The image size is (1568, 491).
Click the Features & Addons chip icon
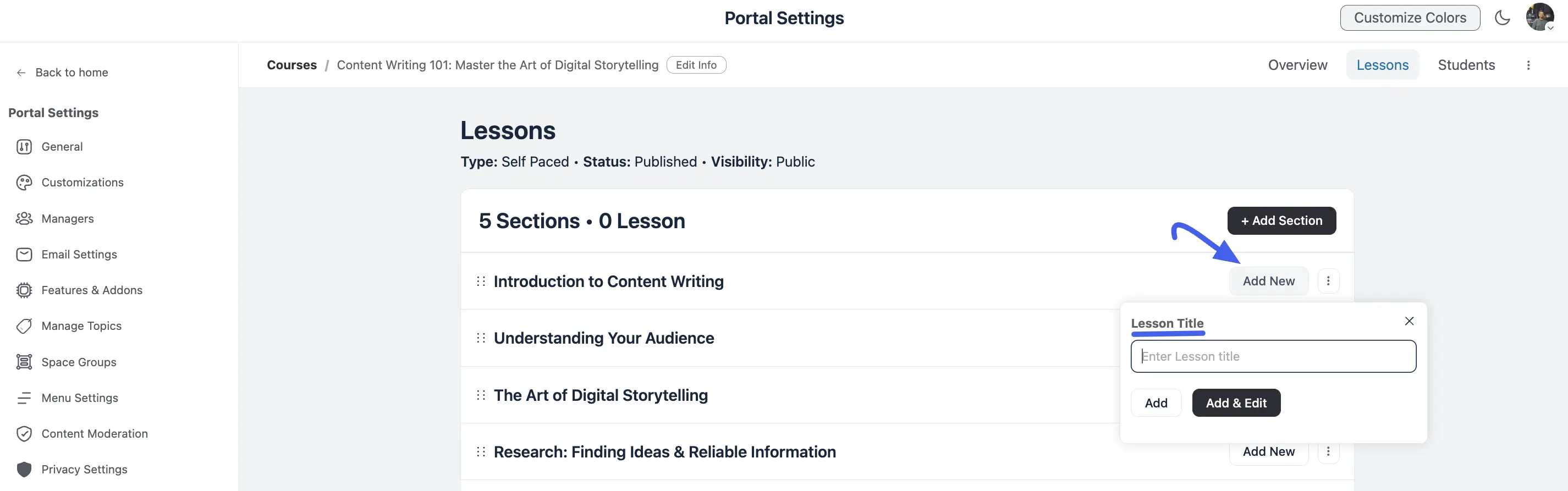pyautogui.click(x=24, y=290)
